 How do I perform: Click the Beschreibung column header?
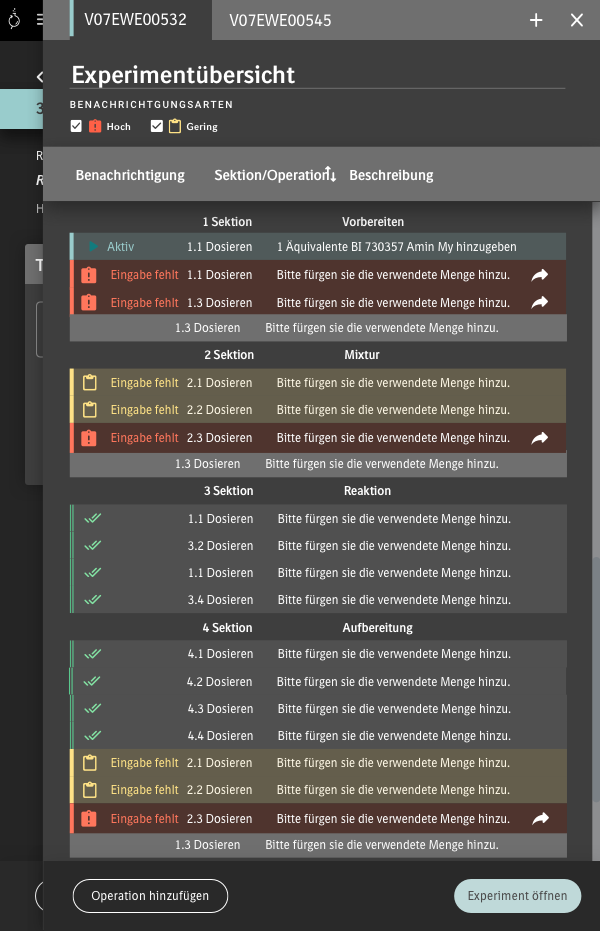point(391,175)
